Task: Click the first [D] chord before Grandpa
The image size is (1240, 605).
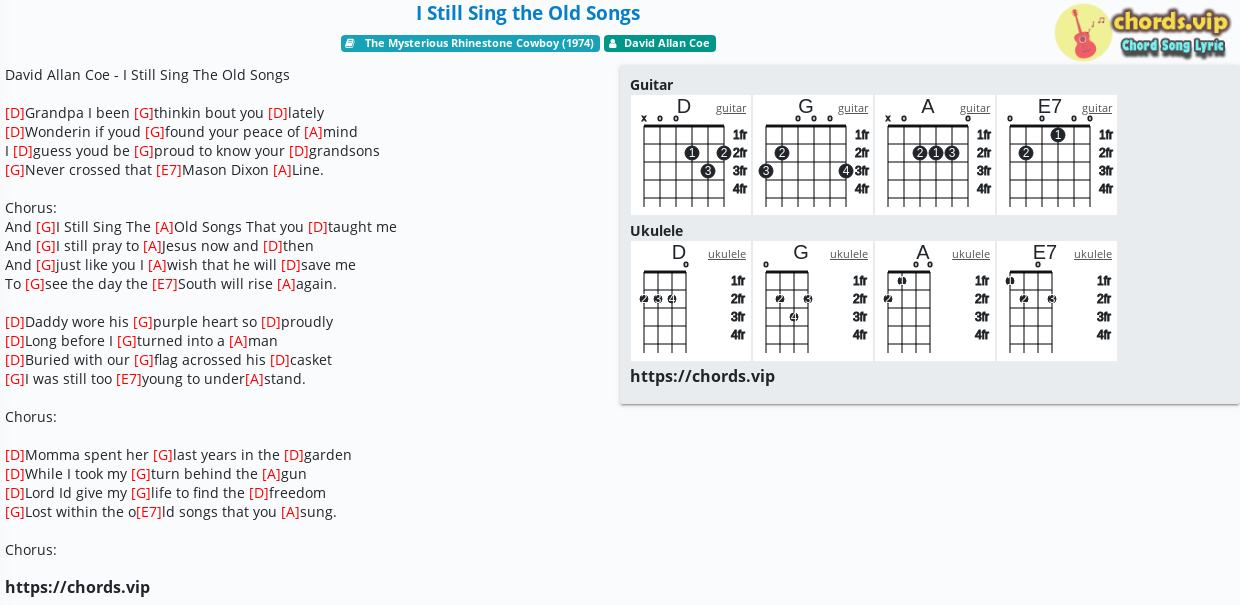Action: tap(15, 113)
